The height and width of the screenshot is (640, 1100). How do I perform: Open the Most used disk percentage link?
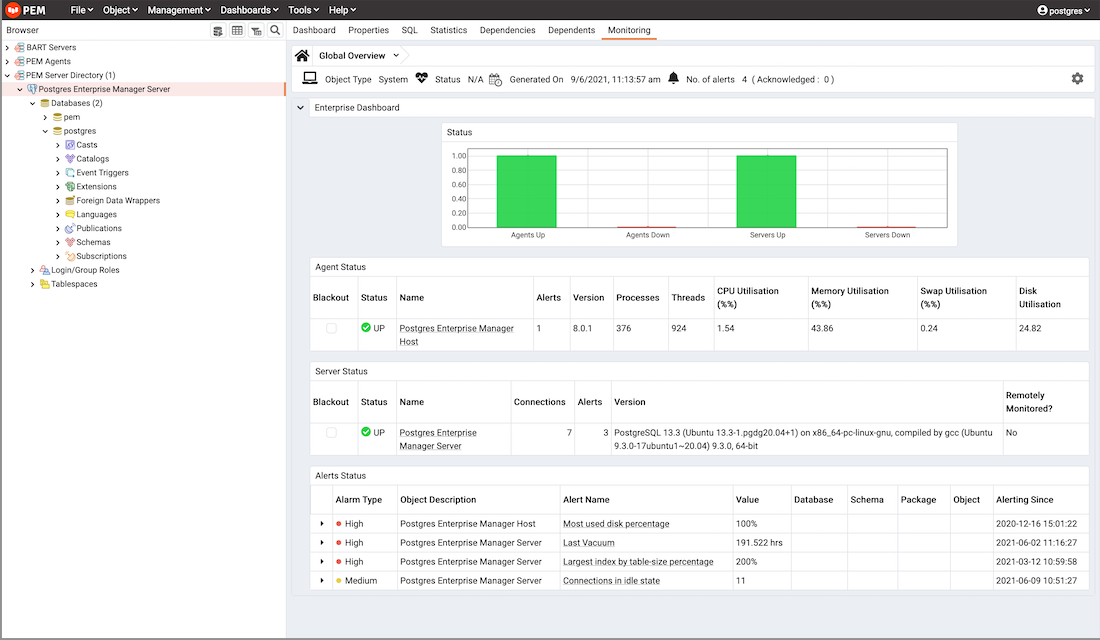(616, 524)
